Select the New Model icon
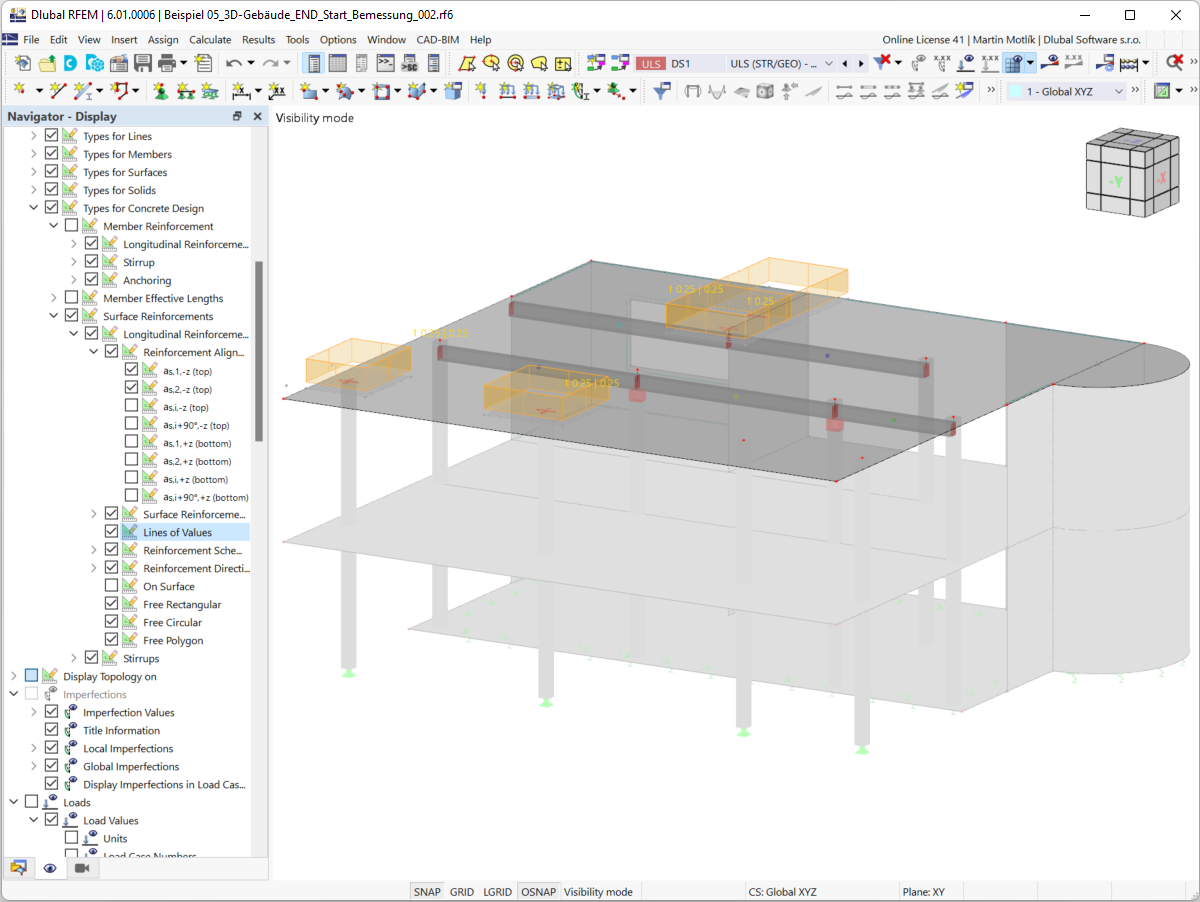Viewport: 1200px width, 902px height. click(x=24, y=64)
